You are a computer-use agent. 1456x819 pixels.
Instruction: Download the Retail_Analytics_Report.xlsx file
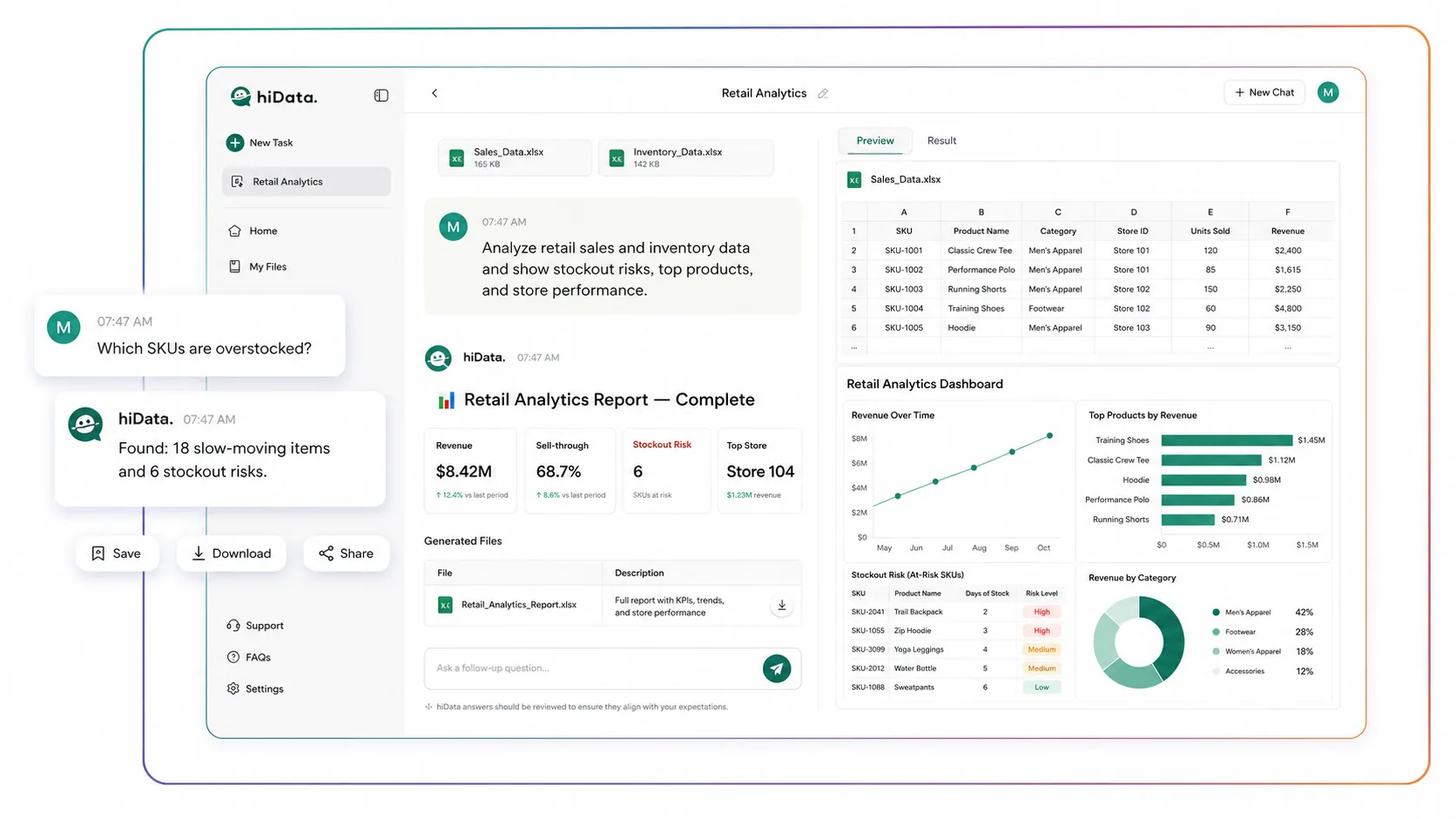click(782, 606)
